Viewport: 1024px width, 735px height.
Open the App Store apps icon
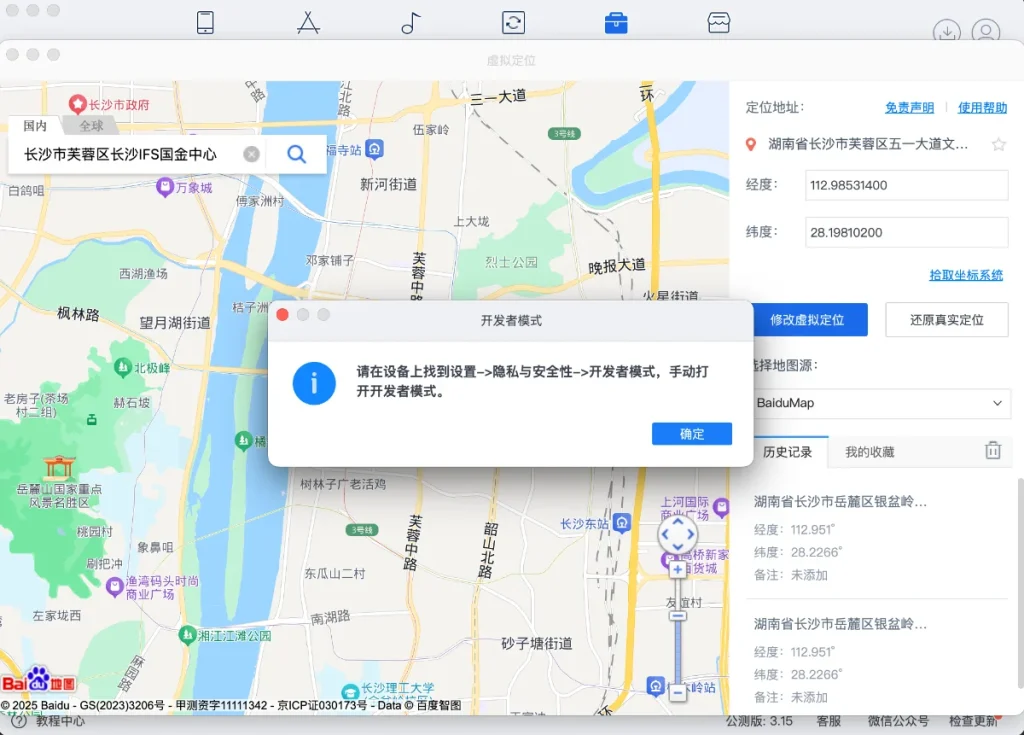[x=308, y=22]
